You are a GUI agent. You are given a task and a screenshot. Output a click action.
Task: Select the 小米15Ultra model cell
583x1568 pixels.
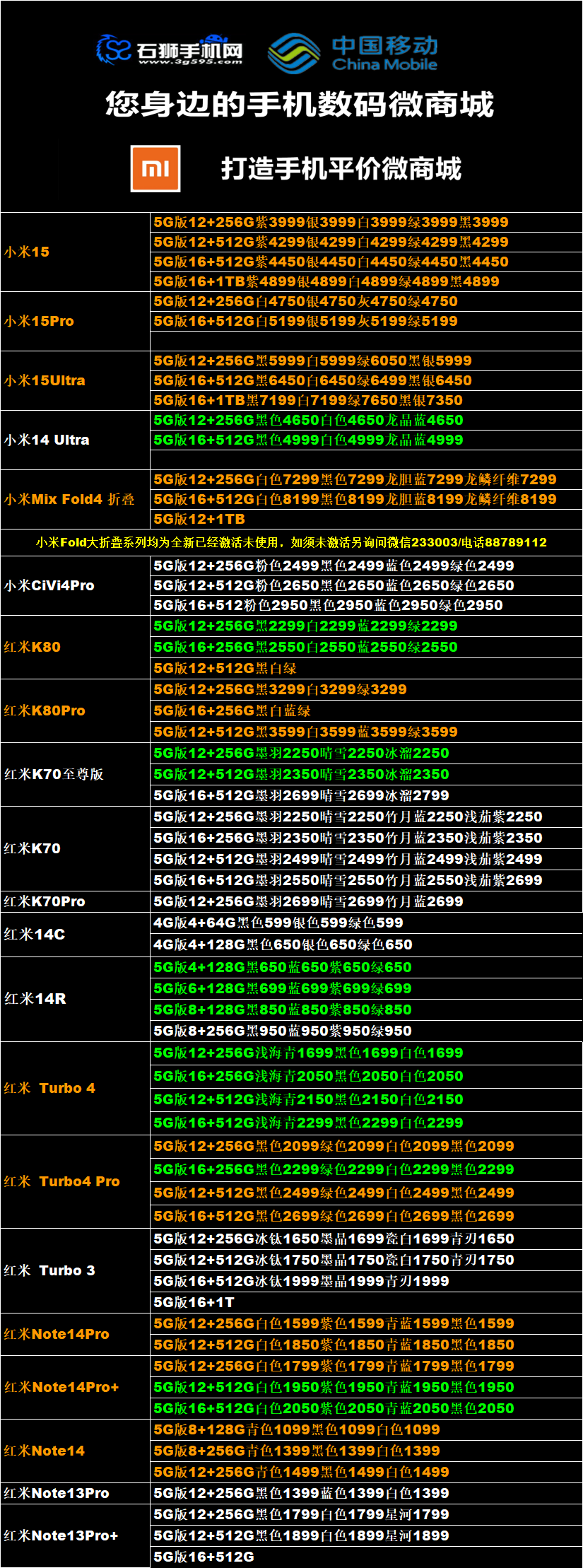(x=75, y=380)
